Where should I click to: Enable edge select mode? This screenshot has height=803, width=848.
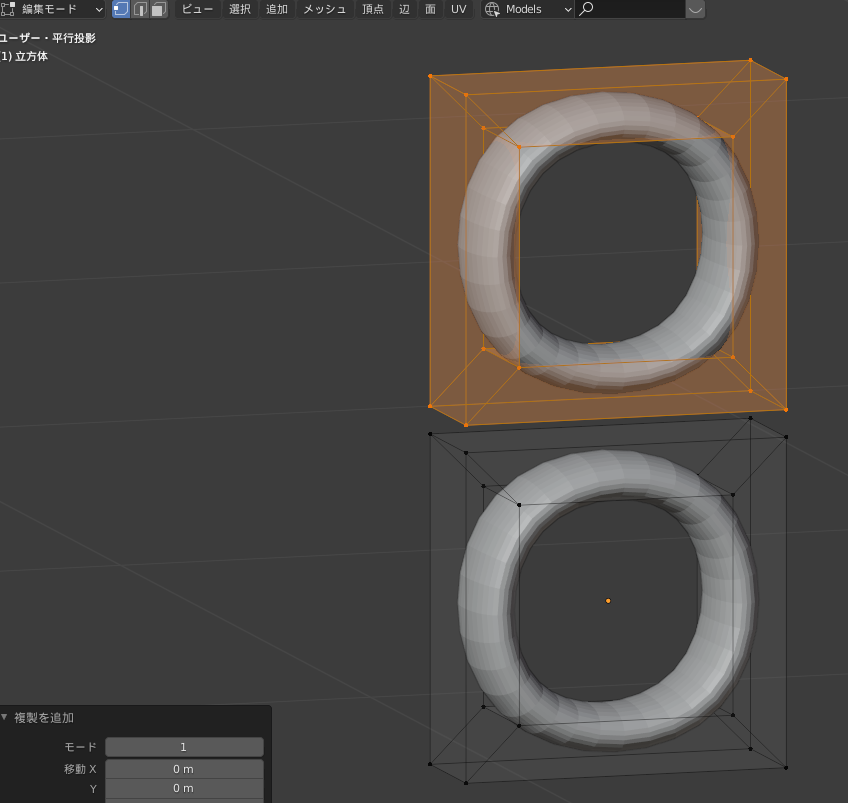(x=140, y=9)
